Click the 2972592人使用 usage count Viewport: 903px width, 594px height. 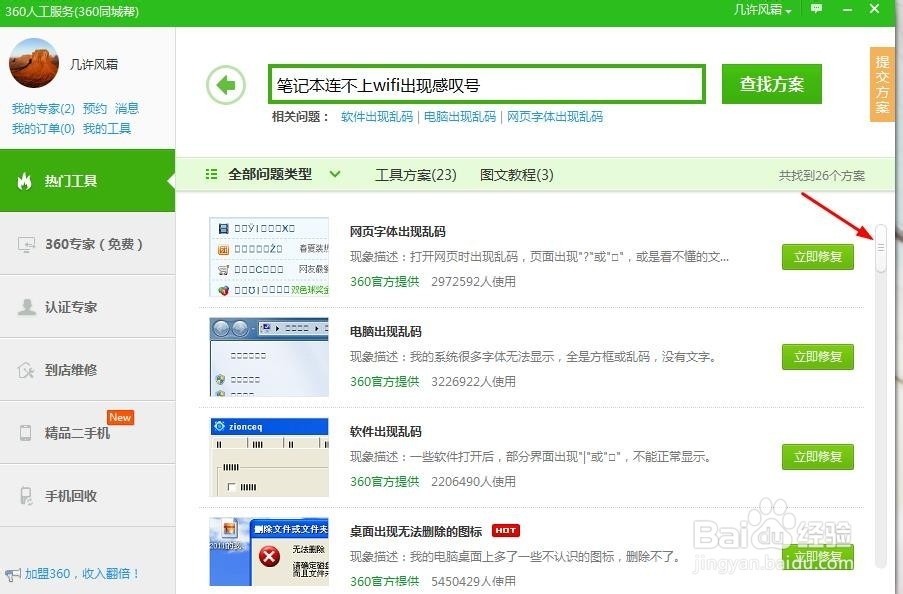pos(473,282)
